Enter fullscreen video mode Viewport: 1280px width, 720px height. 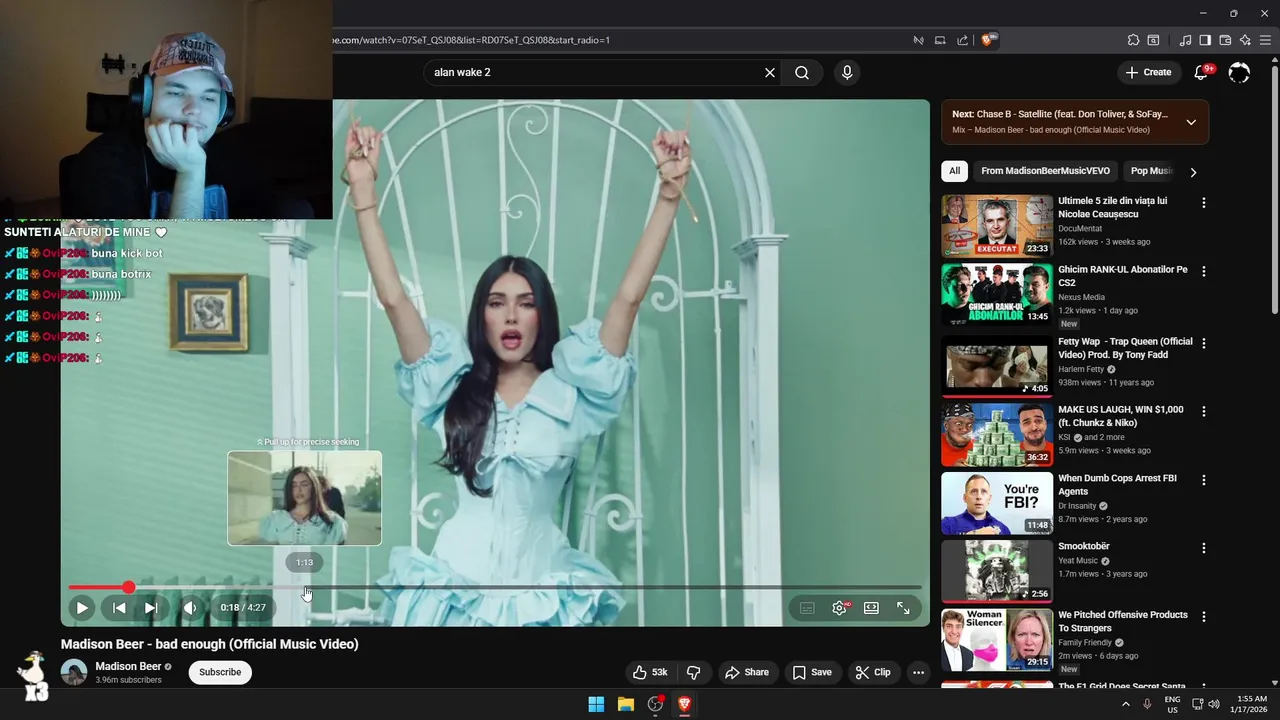(903, 608)
